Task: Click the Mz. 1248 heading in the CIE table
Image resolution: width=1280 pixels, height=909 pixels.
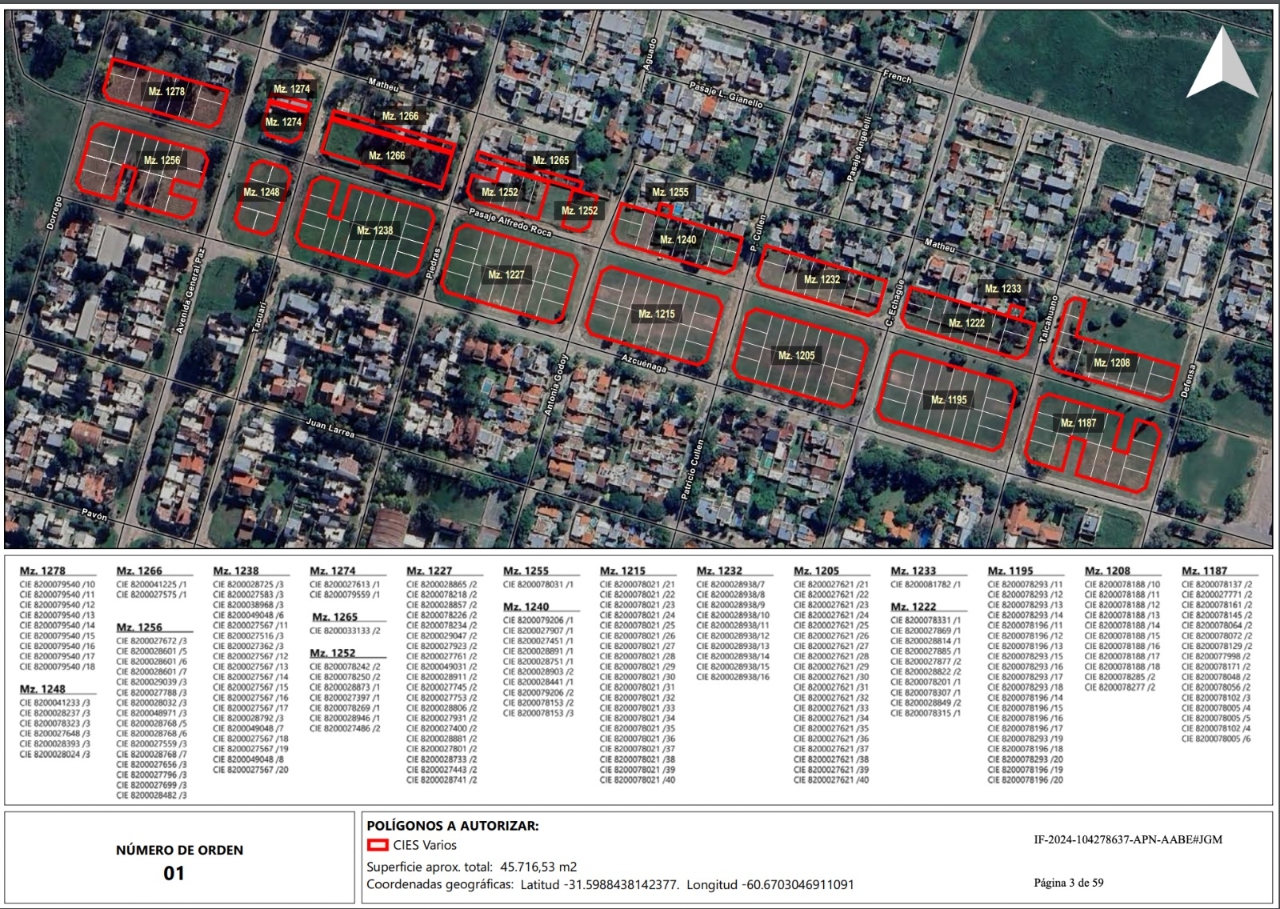Action: tap(41, 689)
